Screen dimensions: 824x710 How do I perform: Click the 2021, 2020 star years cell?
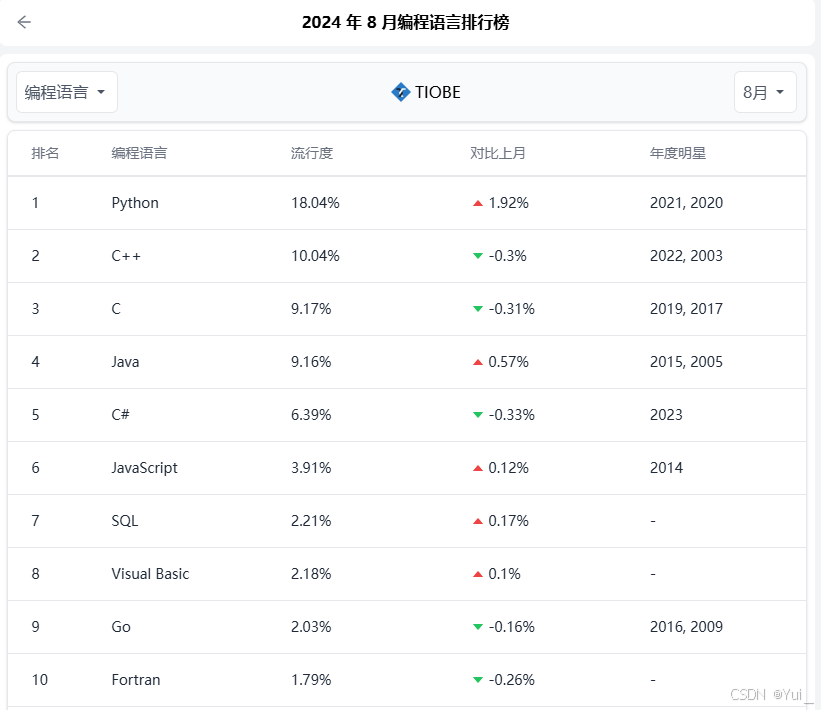pyautogui.click(x=686, y=203)
